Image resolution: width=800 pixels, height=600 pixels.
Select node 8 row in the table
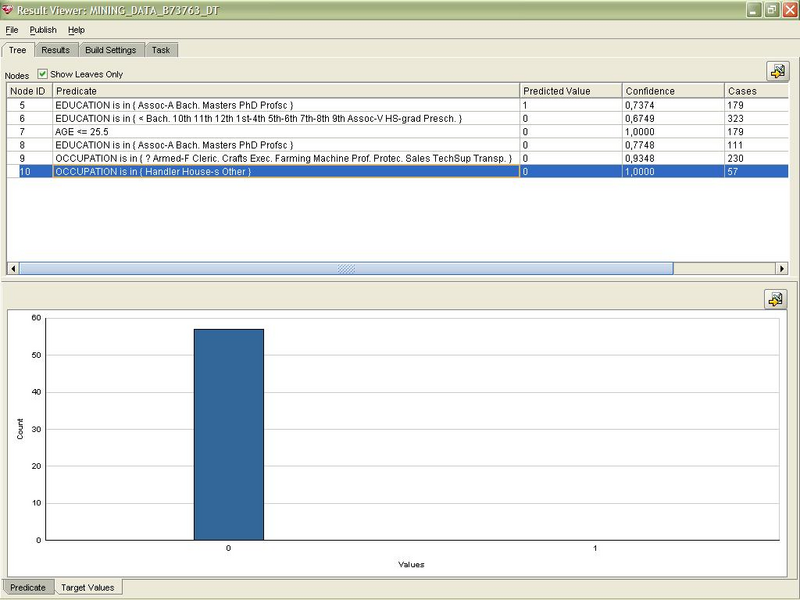[x=397, y=145]
